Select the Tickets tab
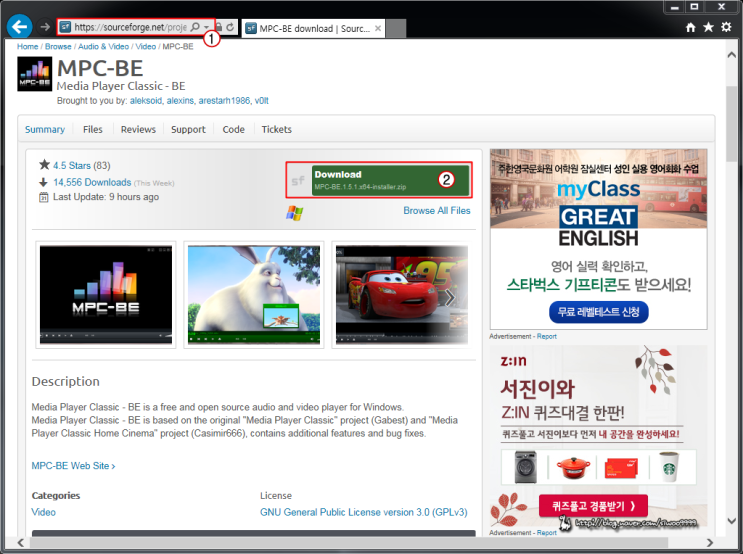743x554 pixels. [x=277, y=129]
